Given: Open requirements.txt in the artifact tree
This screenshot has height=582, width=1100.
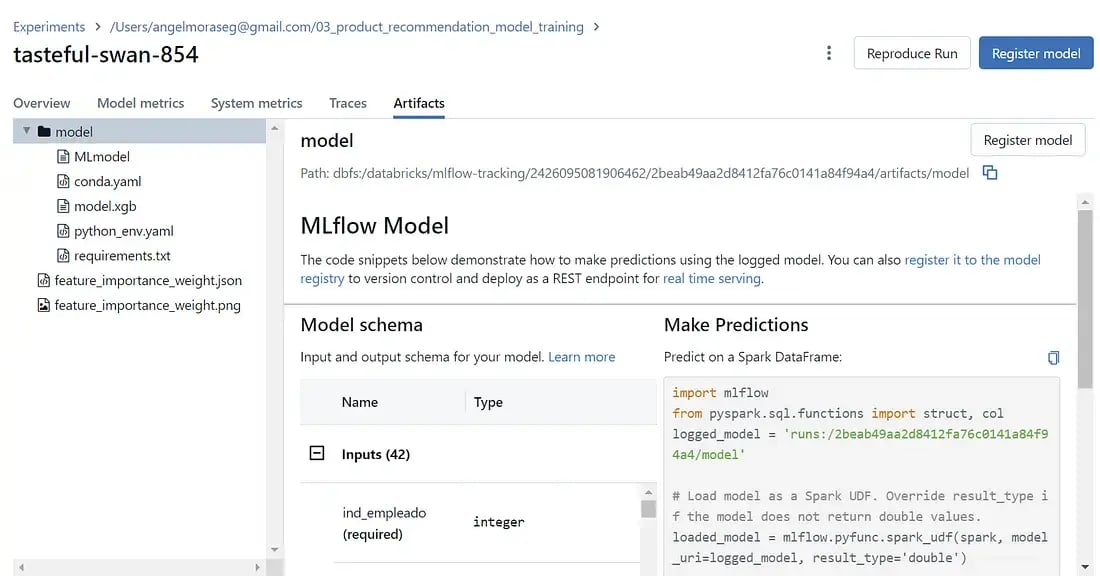Looking at the screenshot, I should coord(122,256).
